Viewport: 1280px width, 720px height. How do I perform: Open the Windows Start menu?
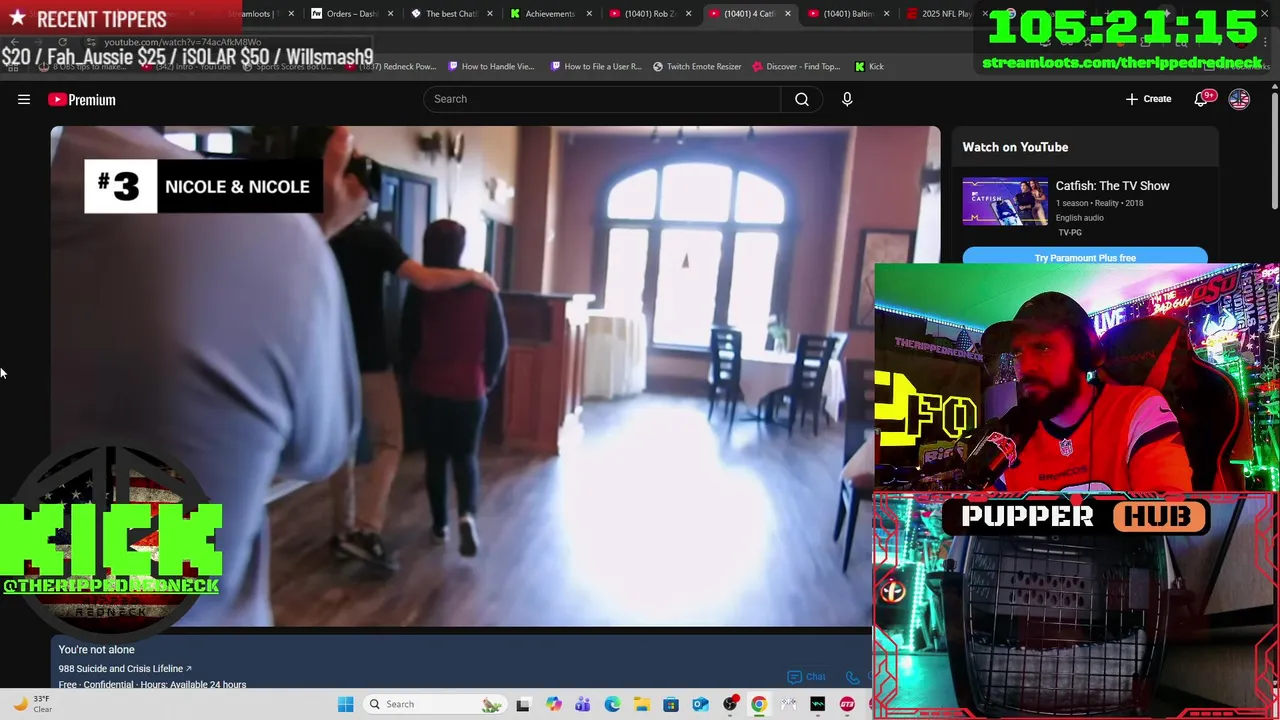(x=345, y=704)
